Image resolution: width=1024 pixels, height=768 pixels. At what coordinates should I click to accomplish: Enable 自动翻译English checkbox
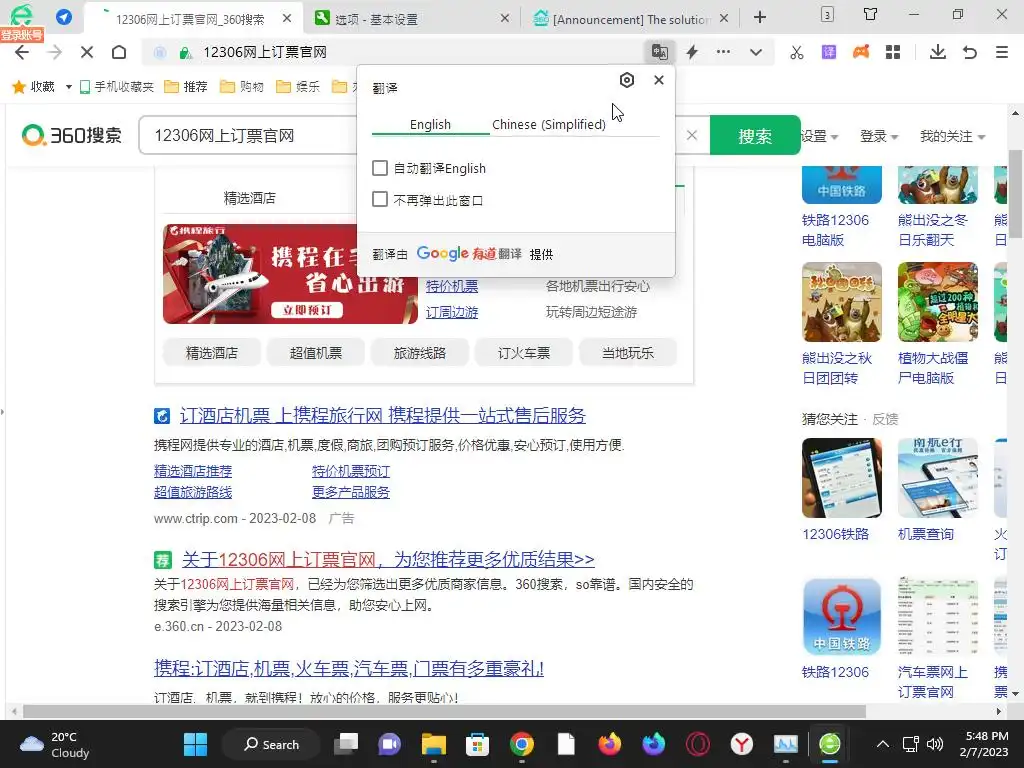pos(379,168)
